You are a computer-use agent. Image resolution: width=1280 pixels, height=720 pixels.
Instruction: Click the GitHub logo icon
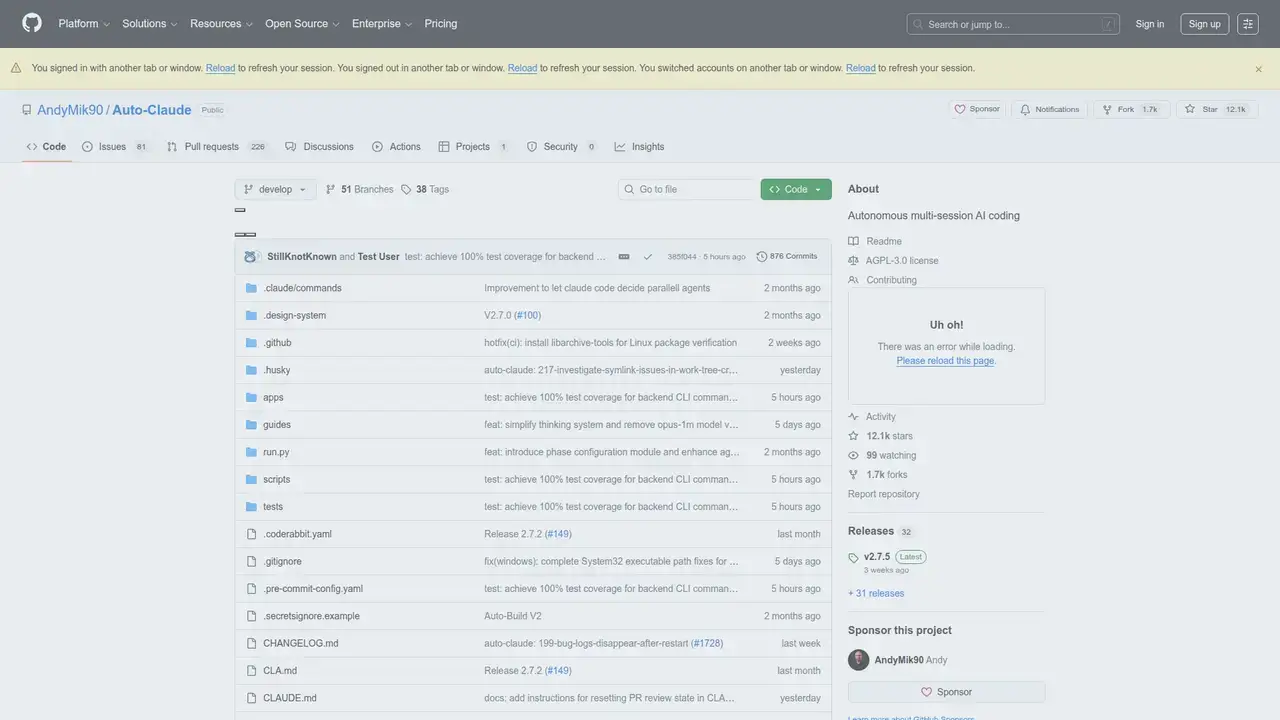(x=32, y=23)
